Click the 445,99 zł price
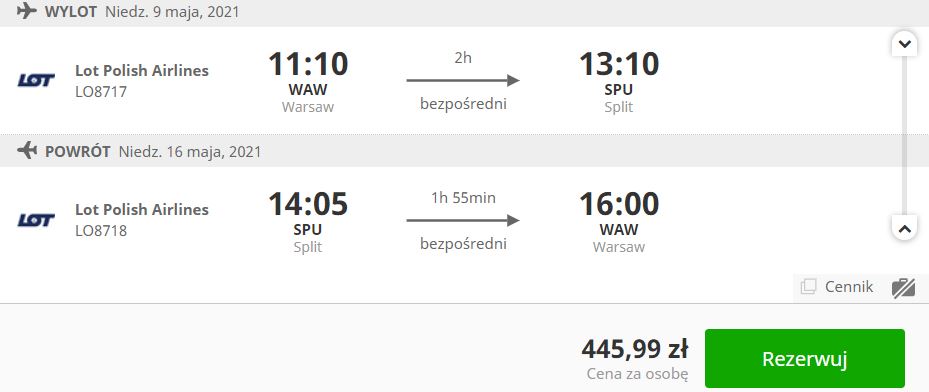Image resolution: width=929 pixels, height=392 pixels. click(635, 349)
